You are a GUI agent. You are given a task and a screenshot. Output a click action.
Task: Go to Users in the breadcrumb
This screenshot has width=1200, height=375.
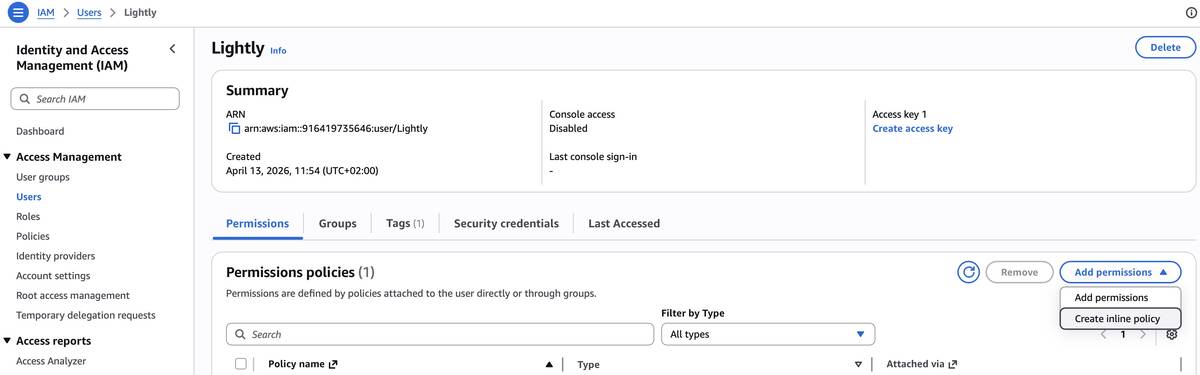tap(89, 13)
